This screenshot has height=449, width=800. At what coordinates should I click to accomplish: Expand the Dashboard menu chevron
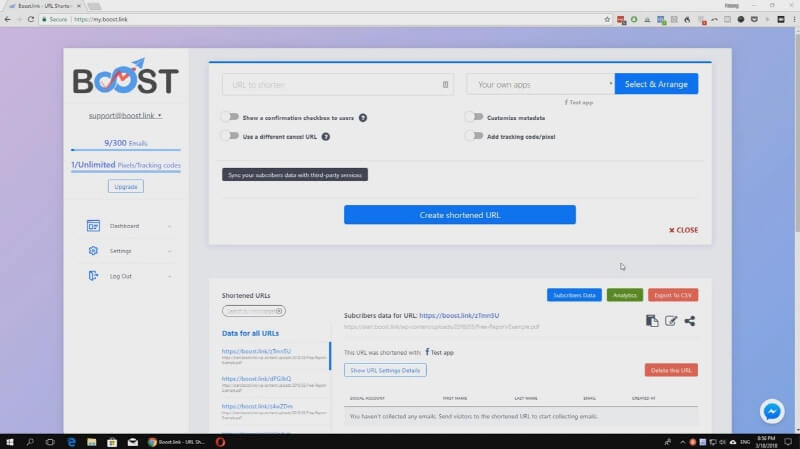click(169, 226)
